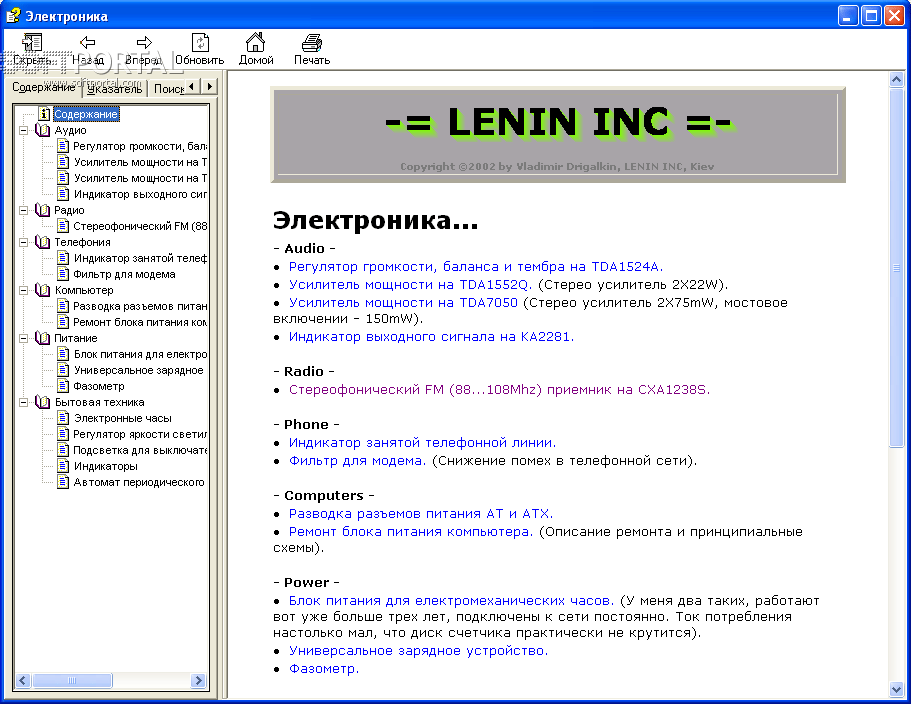Open link Индикатор выходного сигнала на KA2281

pos(431,336)
